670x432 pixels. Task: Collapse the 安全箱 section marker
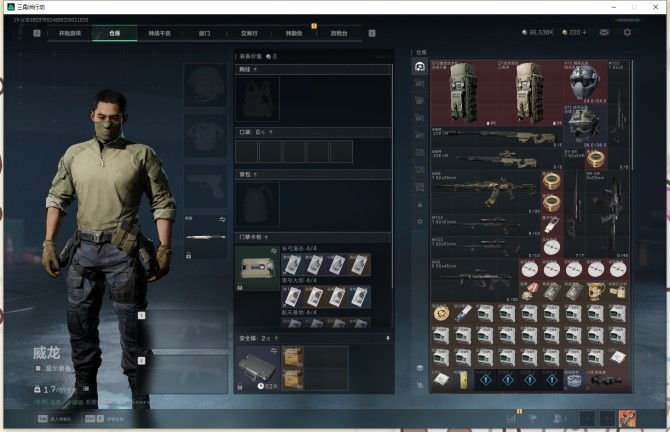point(276,338)
